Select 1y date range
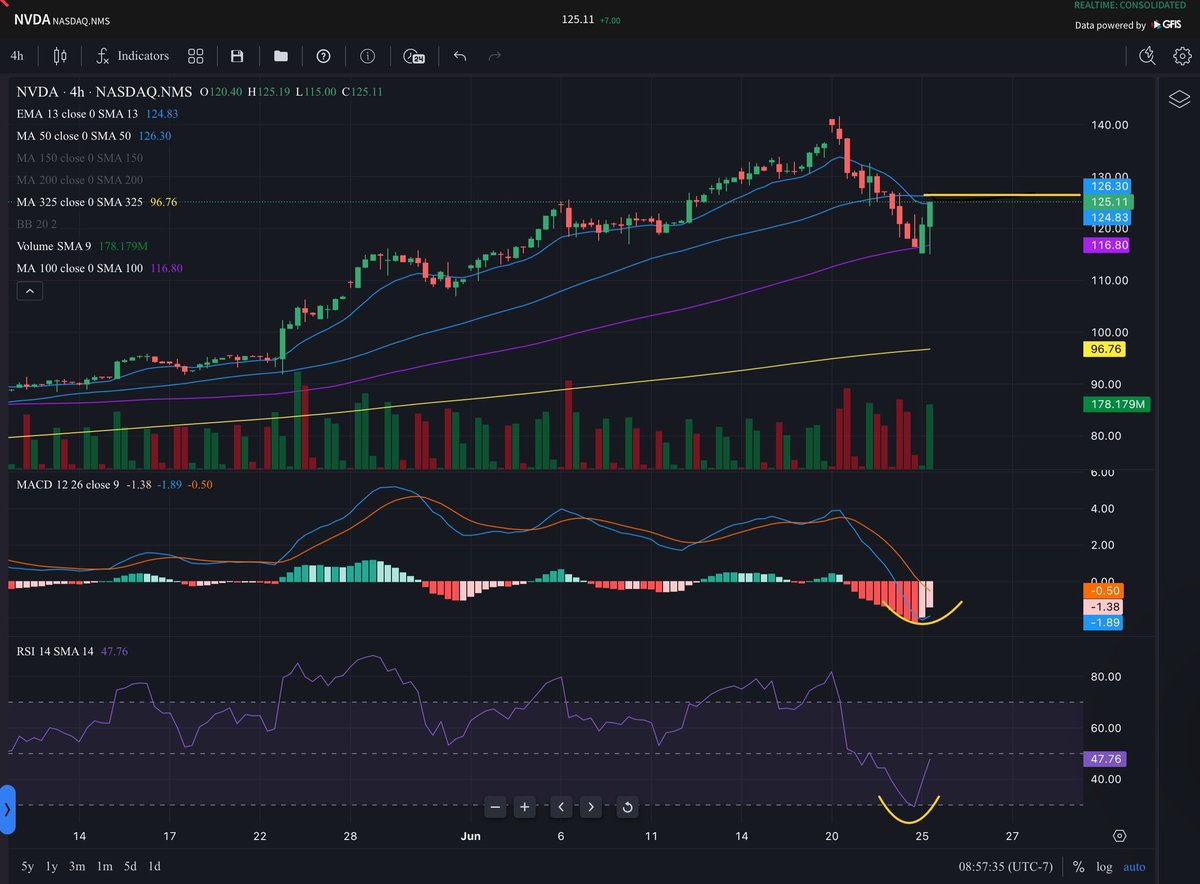Screen dimensions: 1200x884 pos(52,867)
